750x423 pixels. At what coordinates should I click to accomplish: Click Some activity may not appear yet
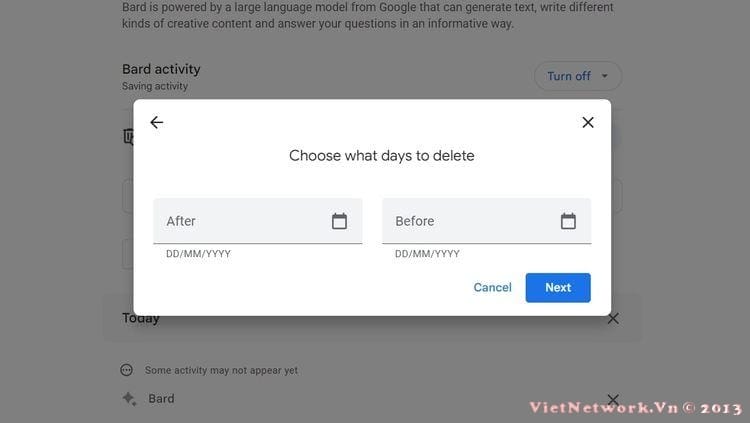221,370
